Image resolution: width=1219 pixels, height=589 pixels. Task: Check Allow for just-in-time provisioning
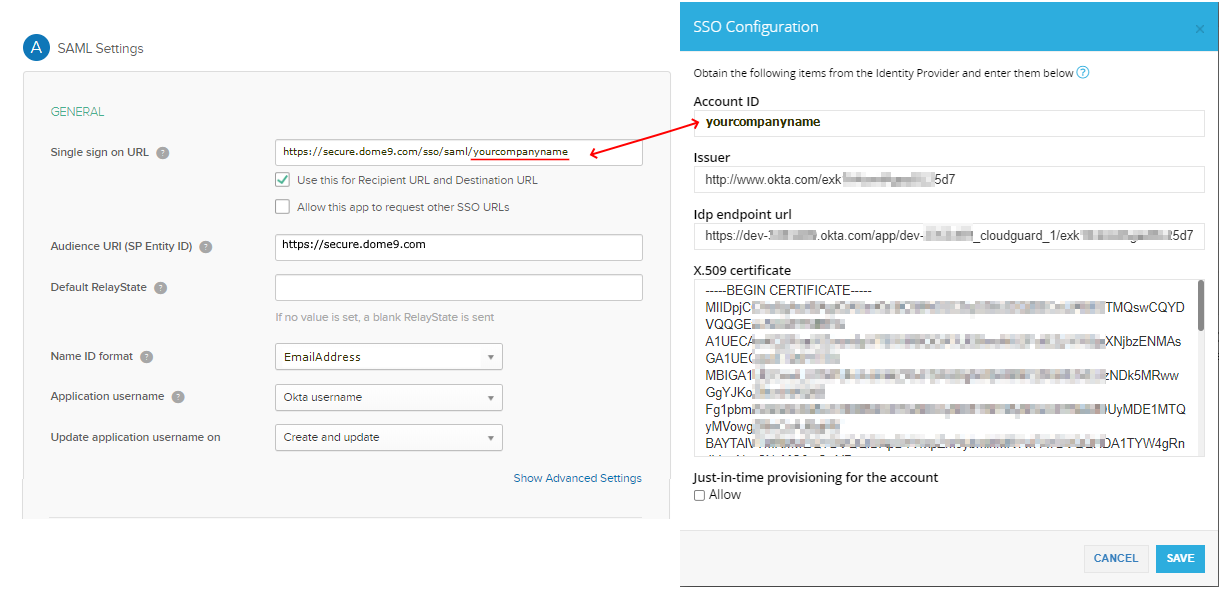coord(699,494)
